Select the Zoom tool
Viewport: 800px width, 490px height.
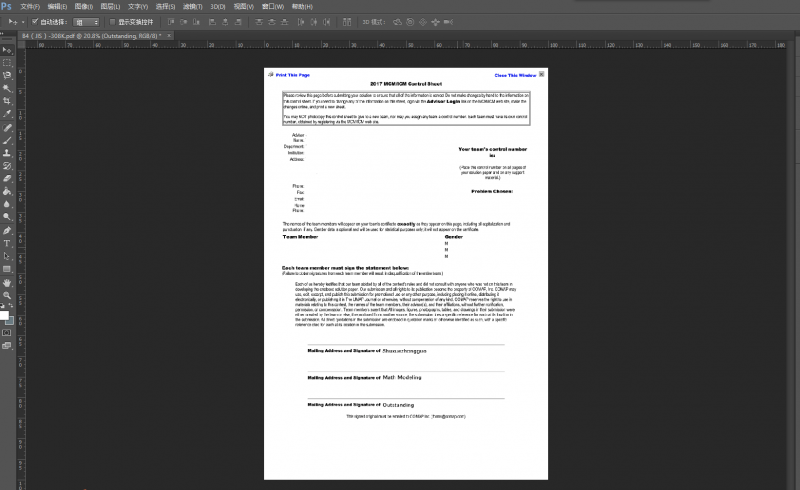click(x=7, y=295)
